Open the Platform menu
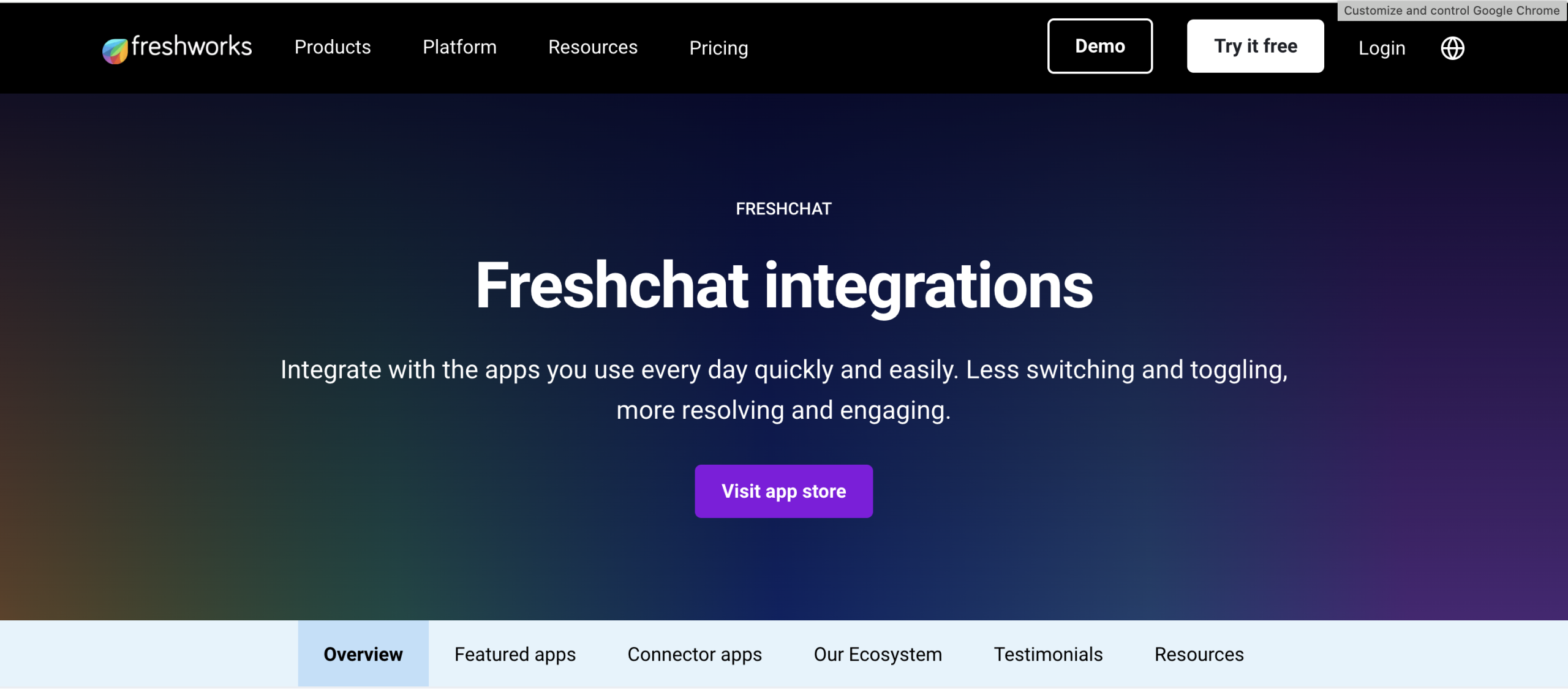Image resolution: width=1568 pixels, height=695 pixels. [459, 47]
